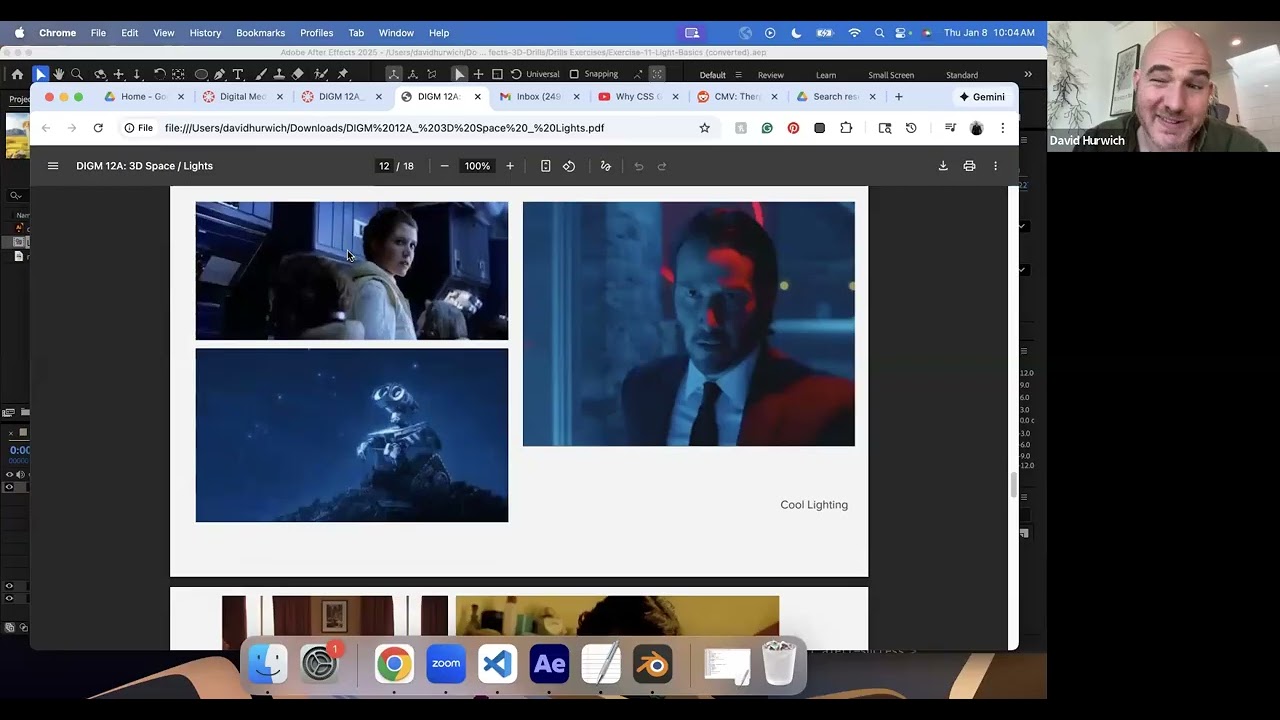Image resolution: width=1280 pixels, height=720 pixels.
Task: Open the PDF viewer more actions menu
Action: coord(995,166)
